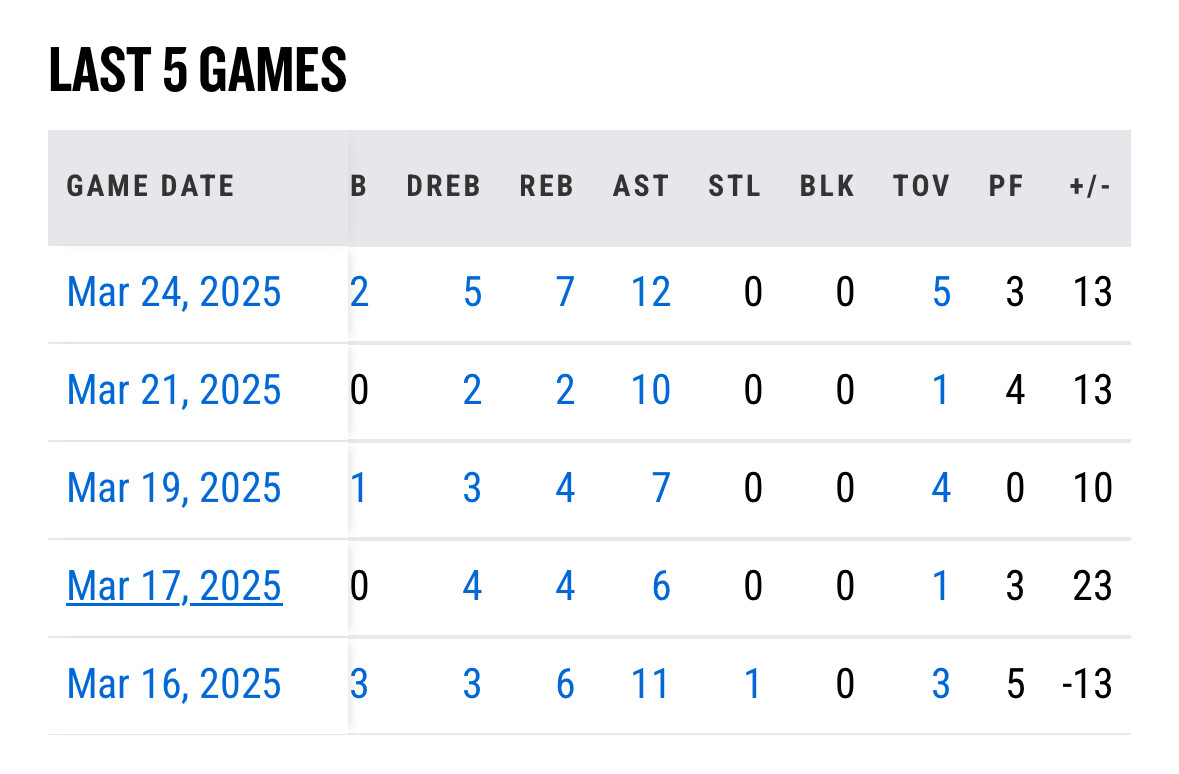Open the Mar 16, 2025 game link
Screen dimensions: 1179x774
point(174,684)
